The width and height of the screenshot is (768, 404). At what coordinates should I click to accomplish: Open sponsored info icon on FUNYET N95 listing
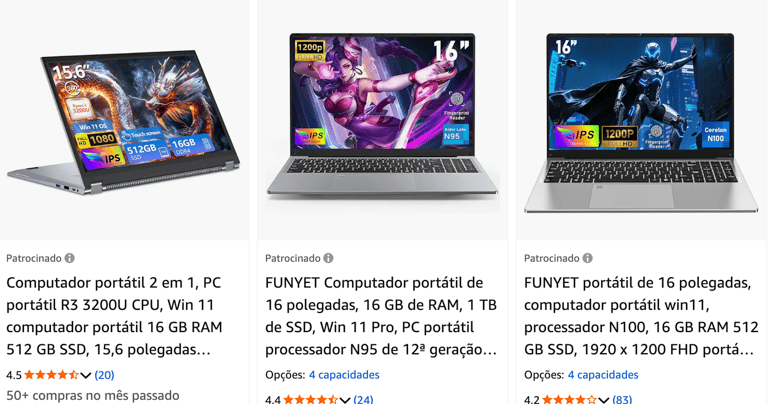pyautogui.click(x=328, y=258)
